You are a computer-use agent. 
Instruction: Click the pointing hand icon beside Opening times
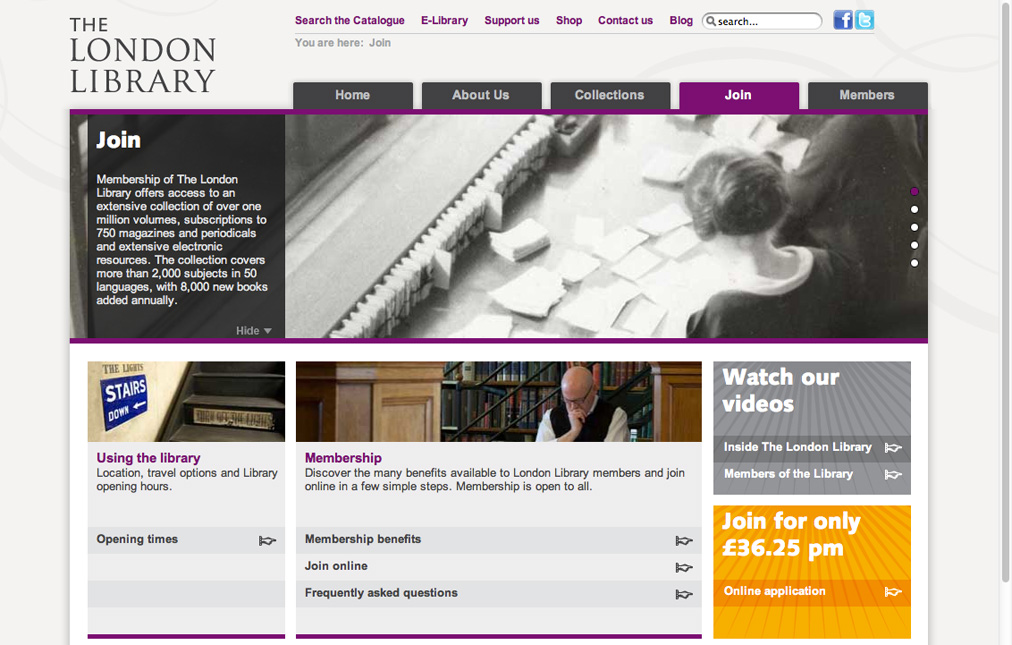click(x=267, y=540)
